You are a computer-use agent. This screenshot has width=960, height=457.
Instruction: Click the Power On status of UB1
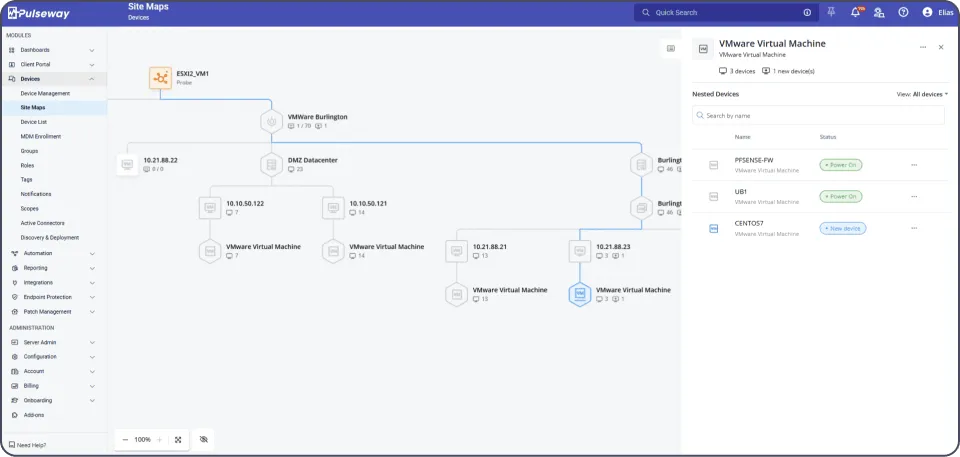(x=841, y=197)
